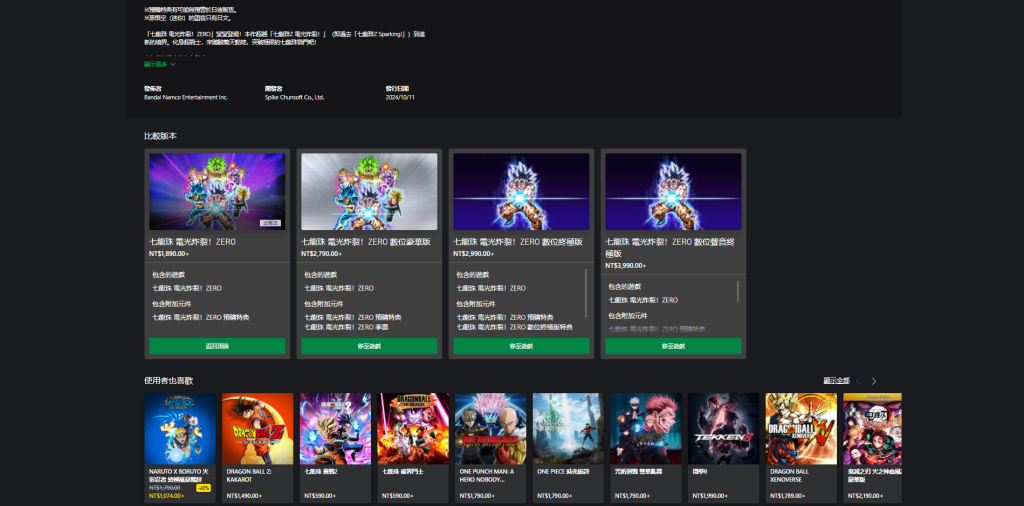Click the price NT$3,990.00+
This screenshot has height=506, width=1024.
click(x=625, y=266)
